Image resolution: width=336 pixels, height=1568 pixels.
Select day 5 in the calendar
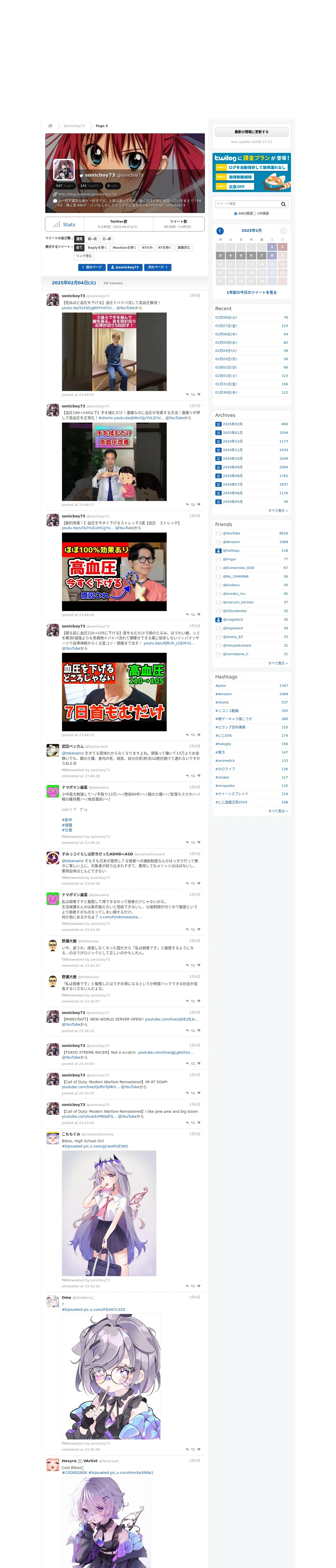[241, 256]
